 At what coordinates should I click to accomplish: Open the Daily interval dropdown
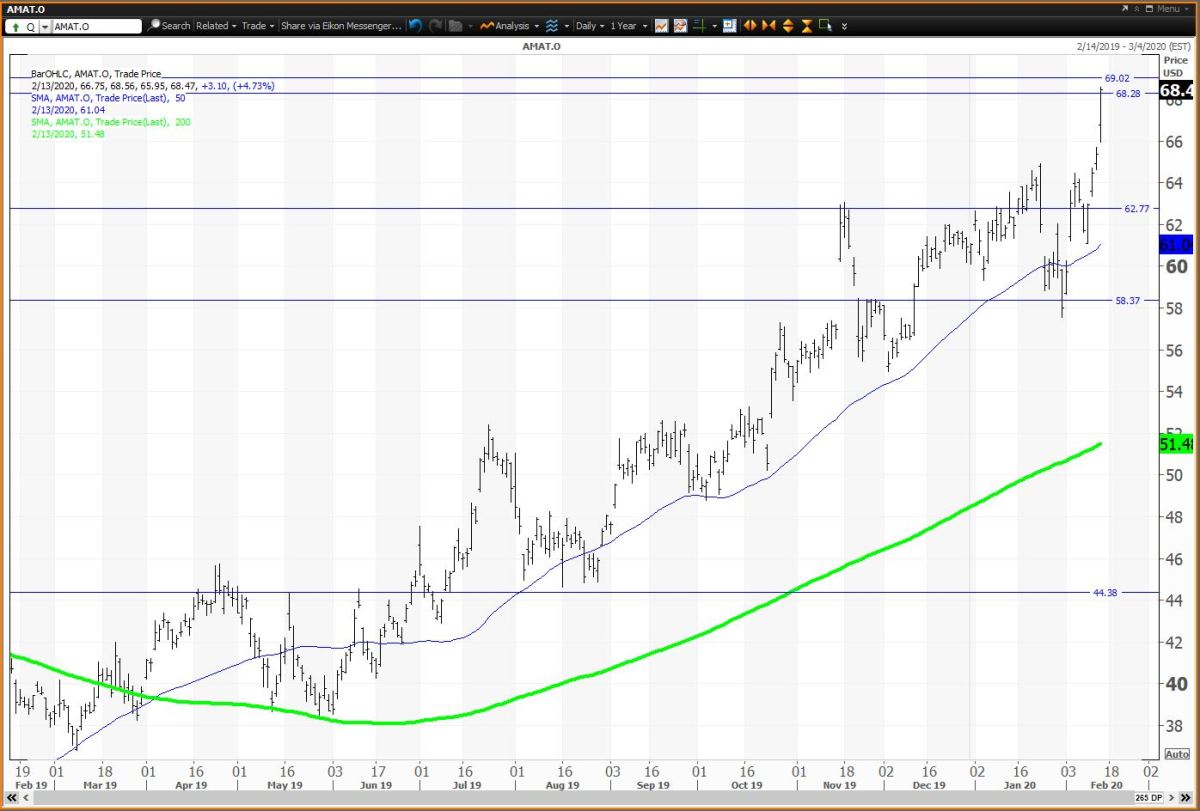(589, 26)
